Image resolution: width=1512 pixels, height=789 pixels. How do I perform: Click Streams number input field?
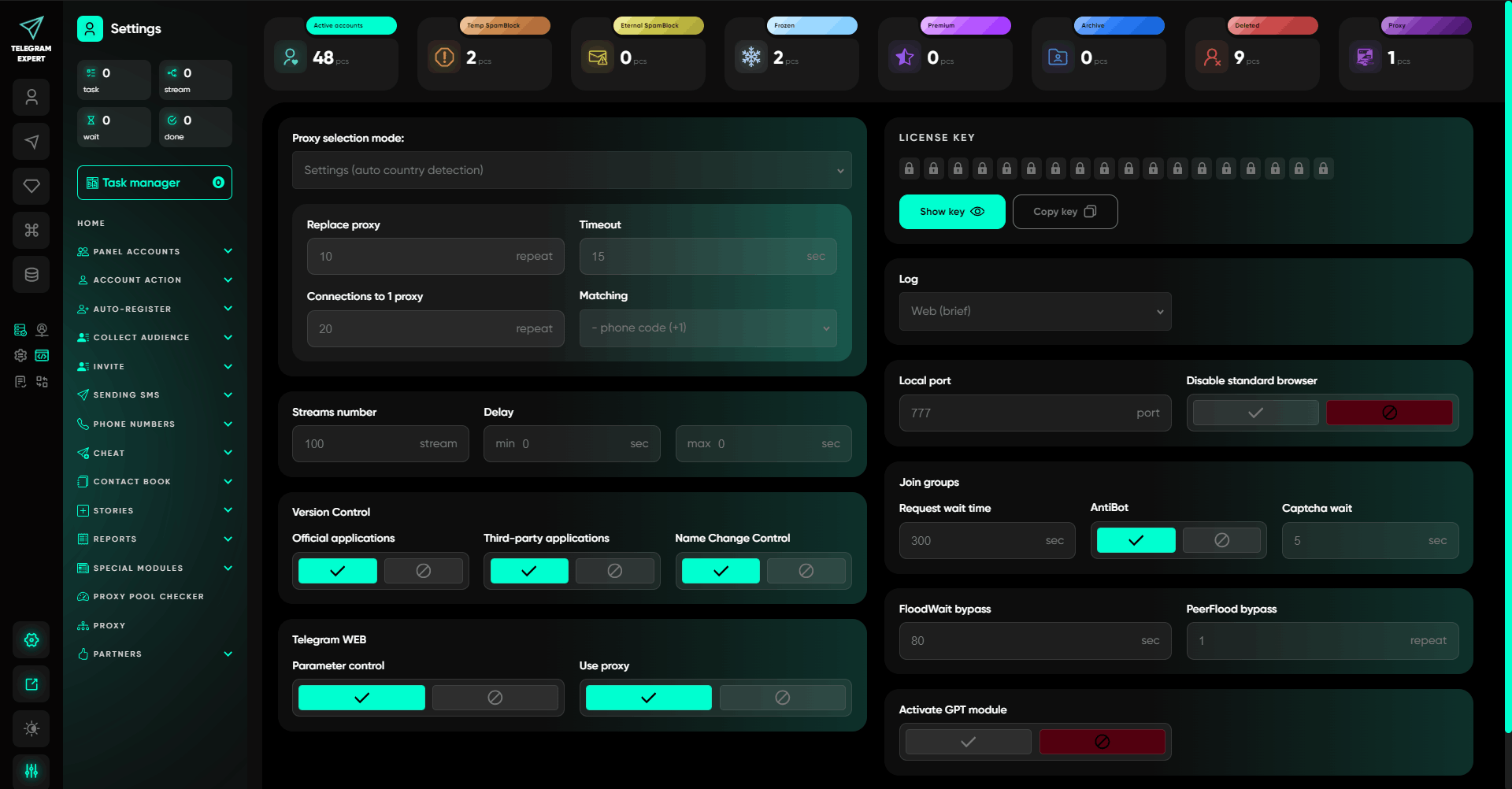[380, 444]
